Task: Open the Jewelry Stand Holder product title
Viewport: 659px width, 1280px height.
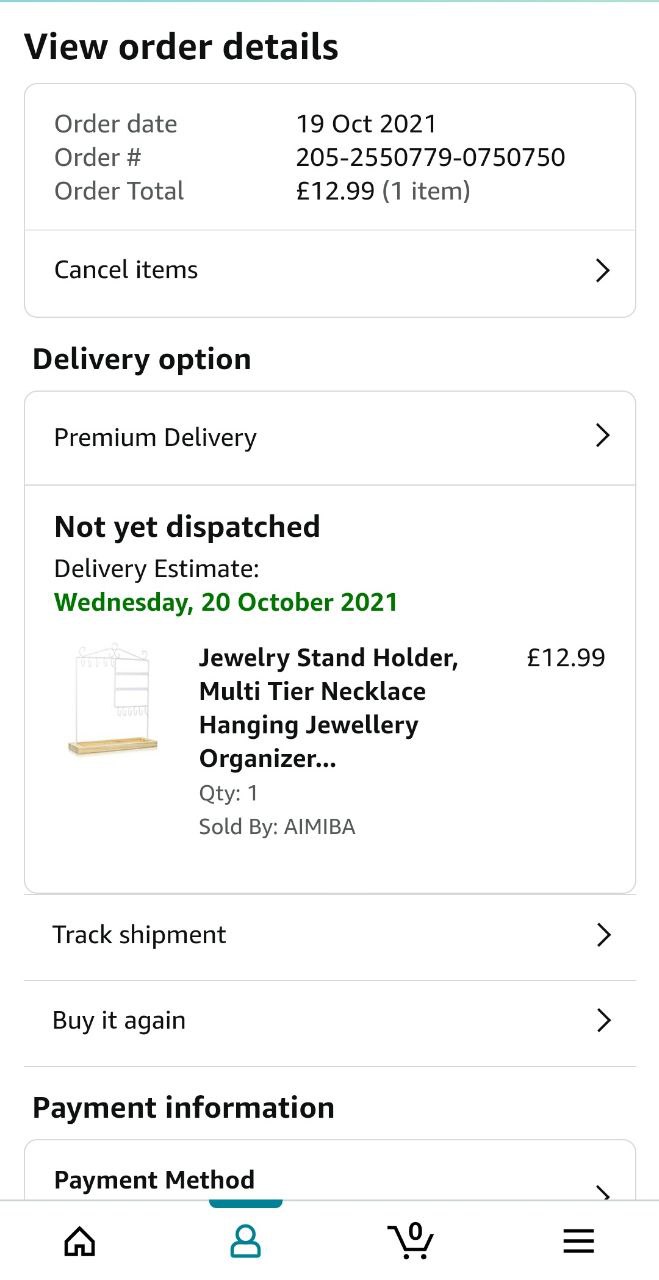Action: click(x=328, y=708)
